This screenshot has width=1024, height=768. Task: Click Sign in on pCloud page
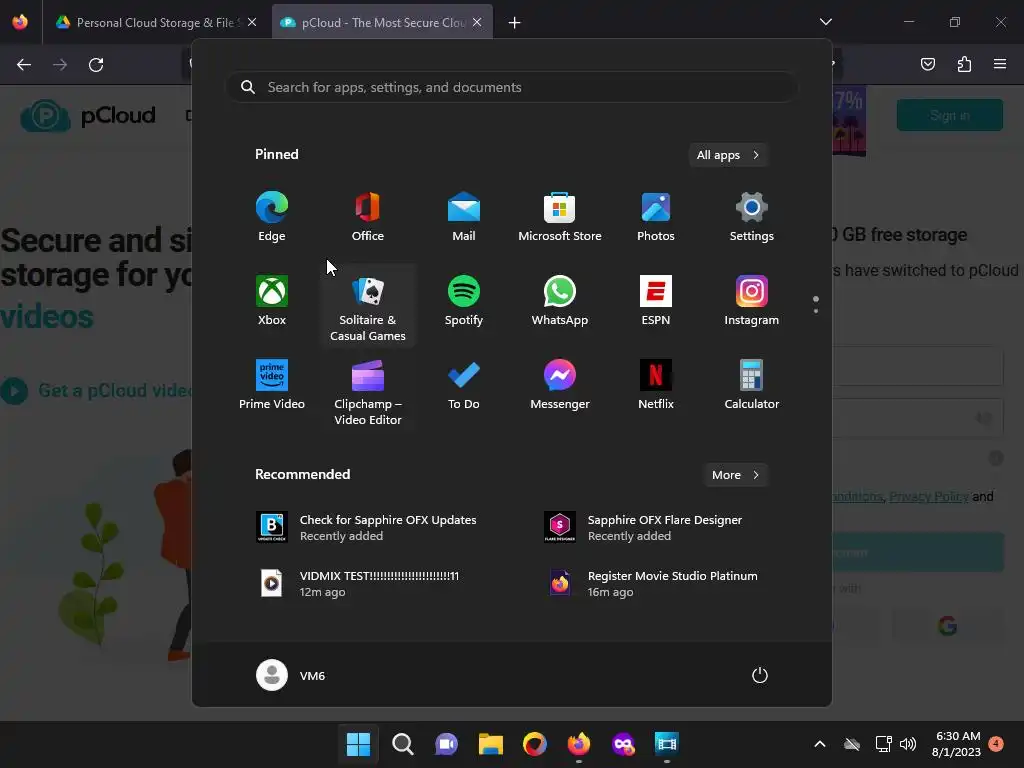pyautogui.click(x=950, y=115)
